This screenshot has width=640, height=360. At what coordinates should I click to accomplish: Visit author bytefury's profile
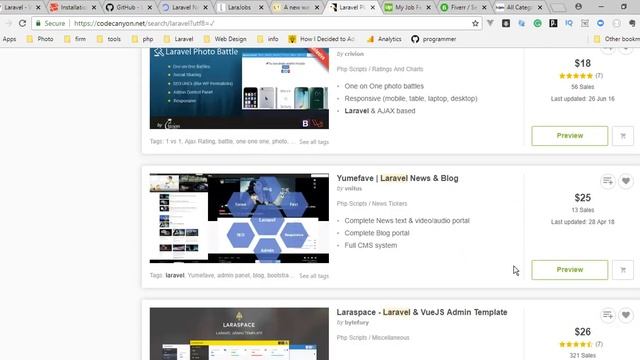357,322
